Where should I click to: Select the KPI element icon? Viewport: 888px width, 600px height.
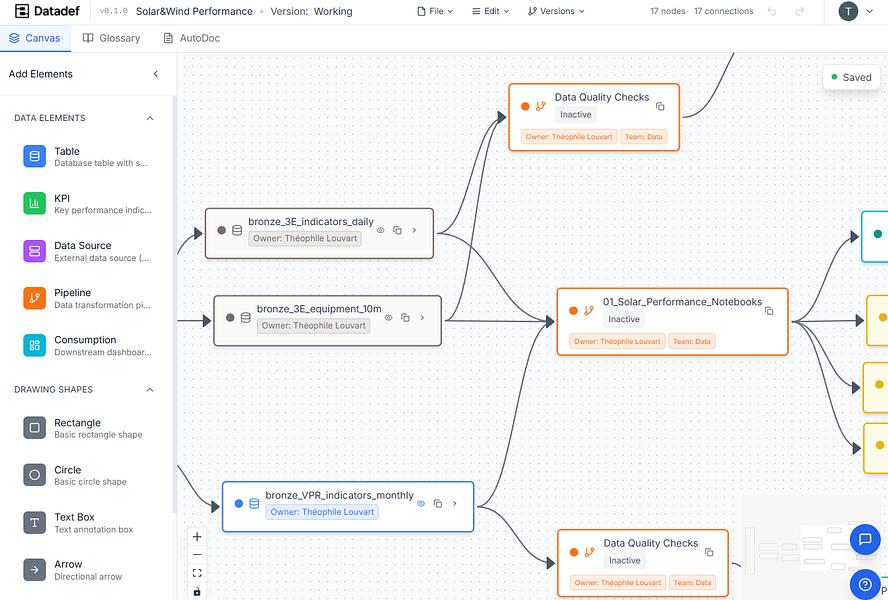tap(35, 203)
